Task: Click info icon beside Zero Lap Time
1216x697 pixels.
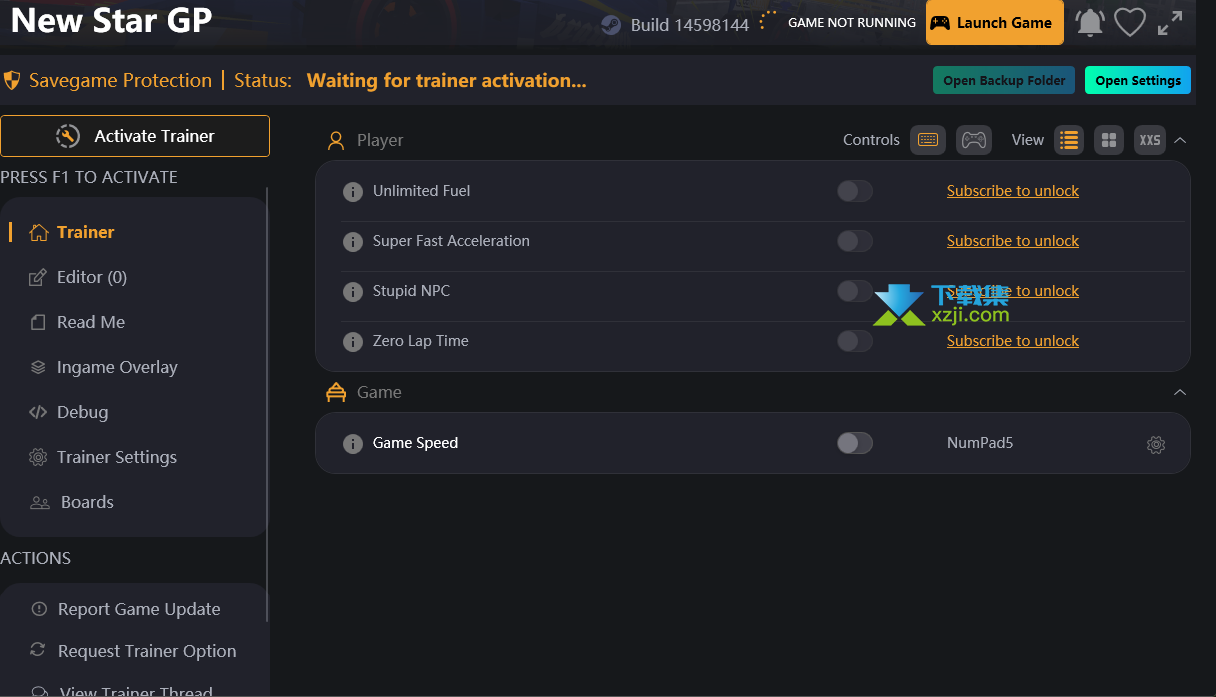Action: pyautogui.click(x=352, y=342)
